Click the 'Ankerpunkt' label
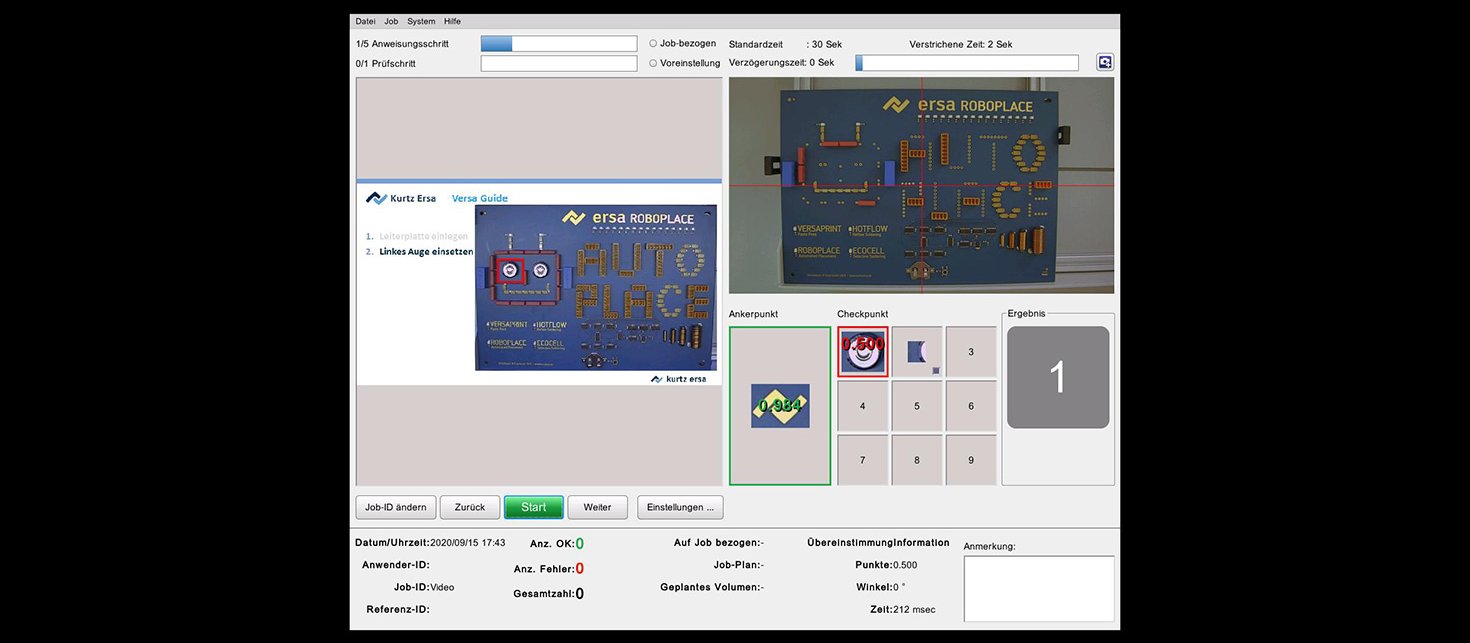 pyautogui.click(x=753, y=314)
